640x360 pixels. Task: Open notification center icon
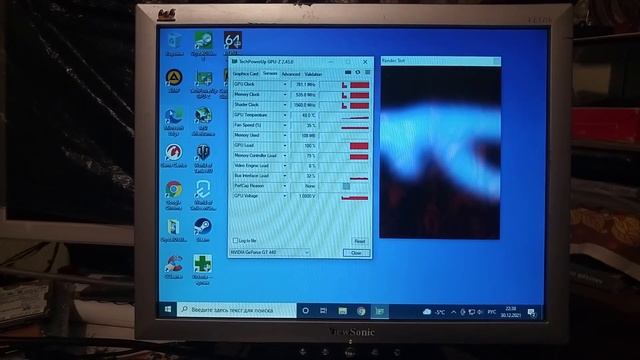tap(531, 313)
